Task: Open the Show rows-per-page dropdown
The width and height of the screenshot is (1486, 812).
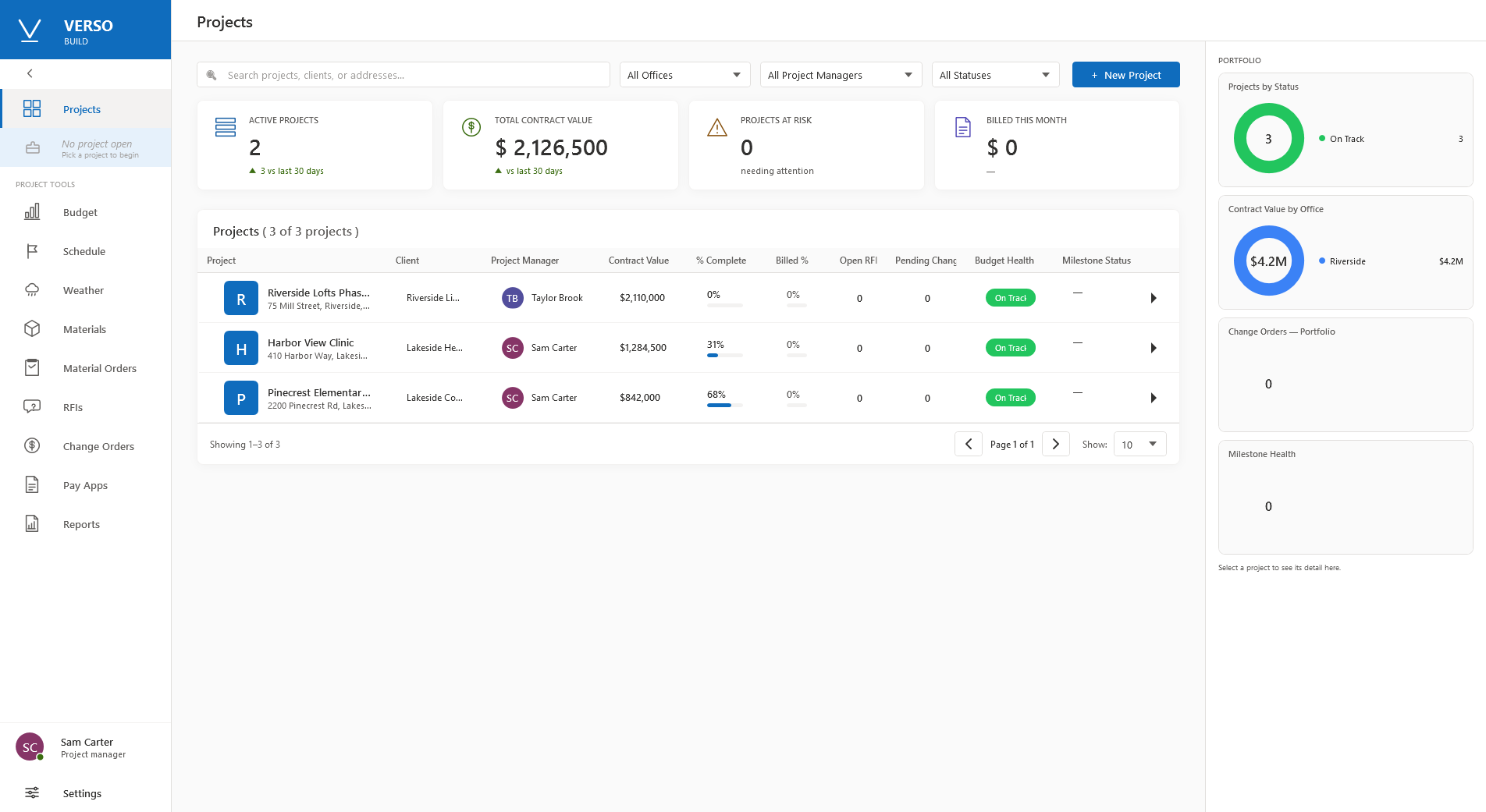Action: click(x=1139, y=444)
